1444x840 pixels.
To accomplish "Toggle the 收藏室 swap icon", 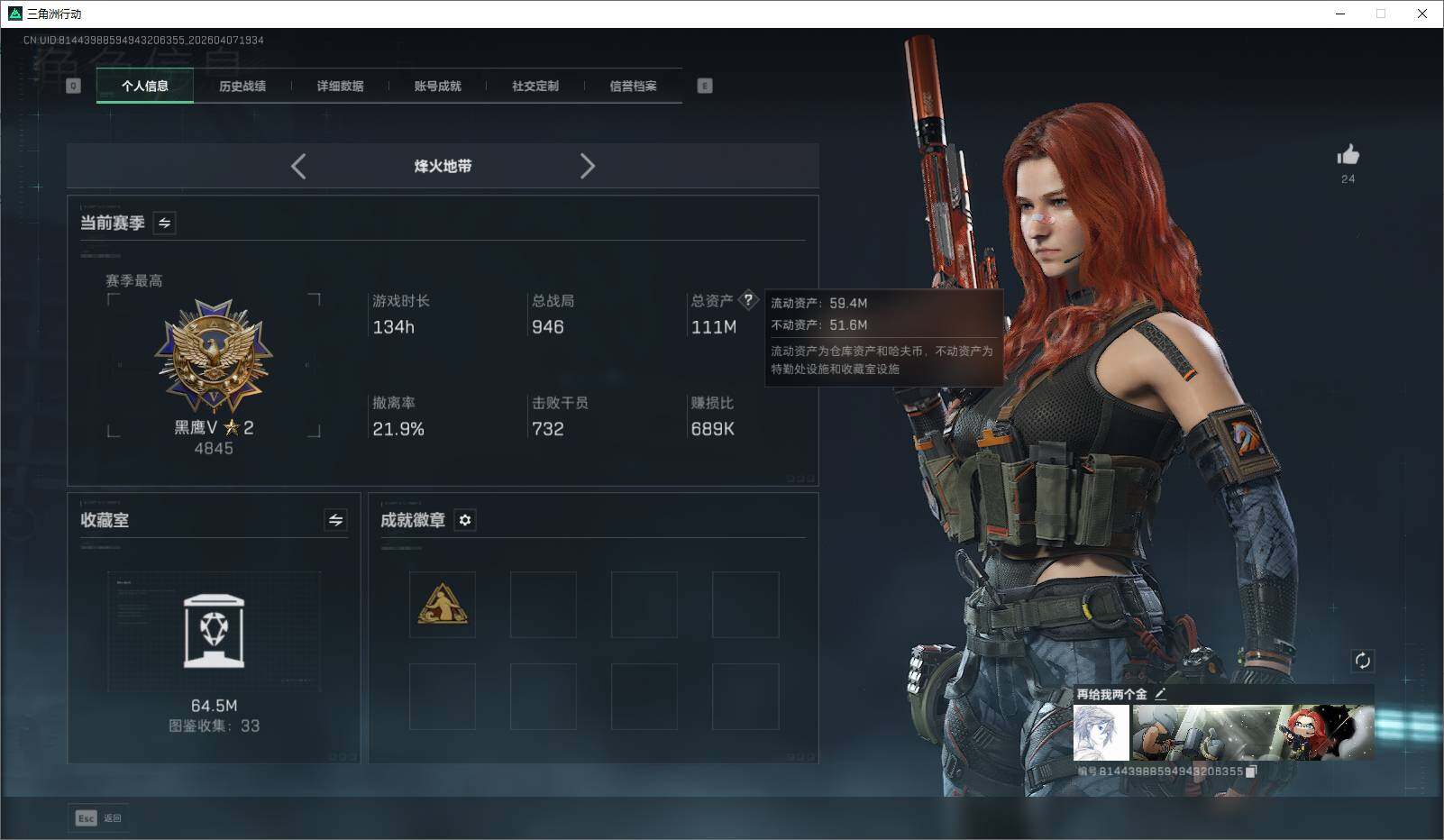I will pos(335,520).
